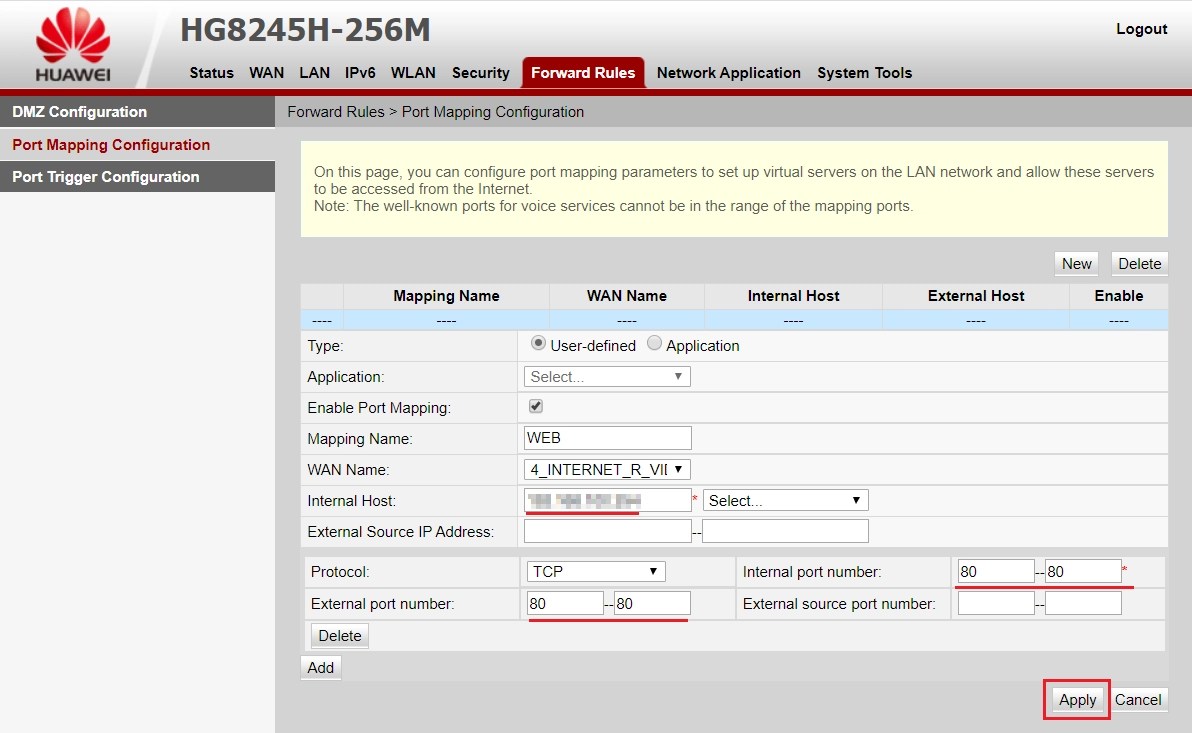The width and height of the screenshot is (1192, 733).
Task: Uncheck Enable Port Mapping
Action: 535,406
